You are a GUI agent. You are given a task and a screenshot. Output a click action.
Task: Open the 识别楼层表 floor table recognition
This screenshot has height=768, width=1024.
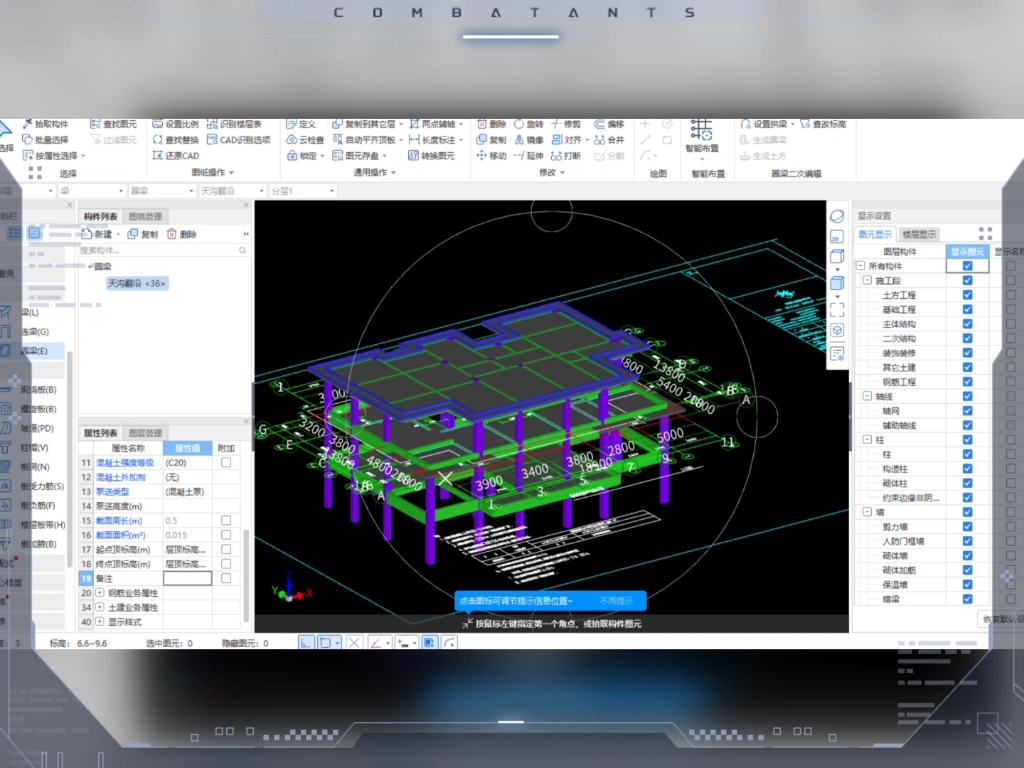234,124
